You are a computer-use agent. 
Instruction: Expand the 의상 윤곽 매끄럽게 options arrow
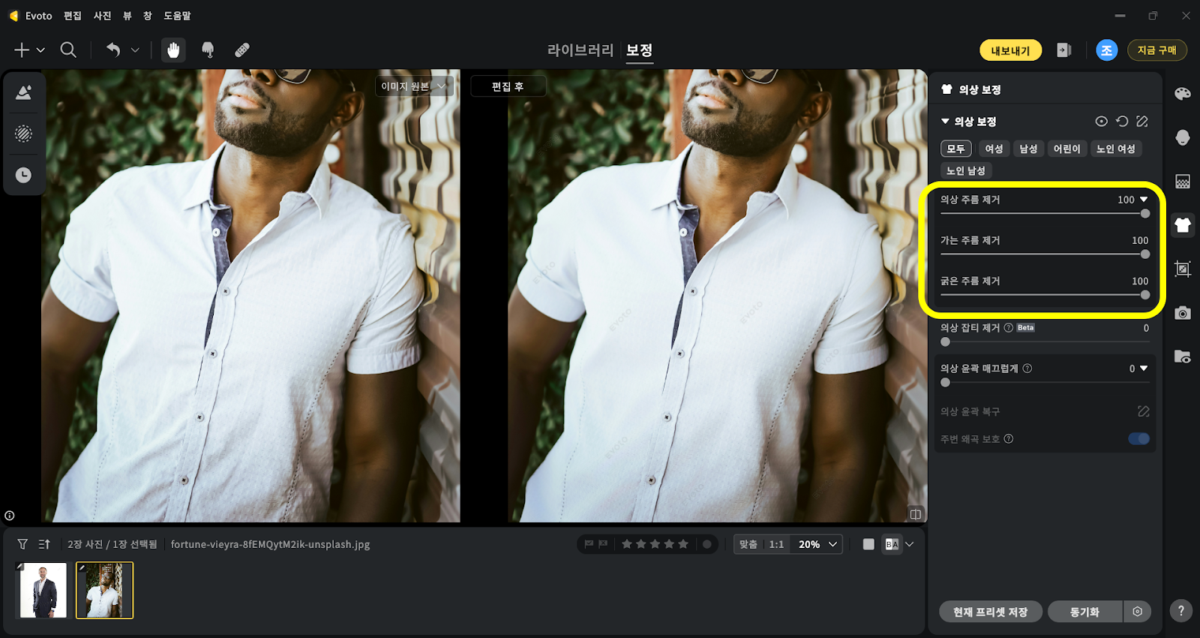(x=1144, y=368)
